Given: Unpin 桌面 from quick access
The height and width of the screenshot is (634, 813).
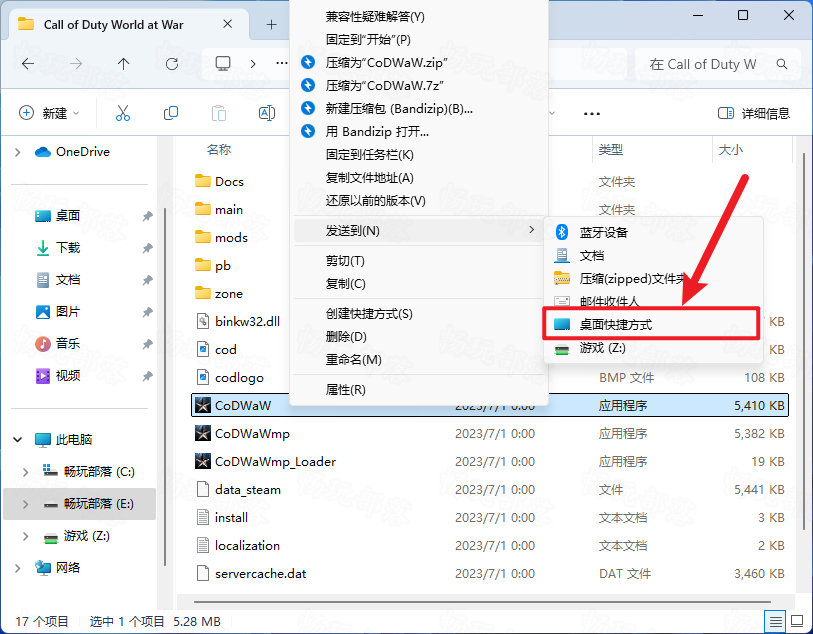Looking at the screenshot, I should click(x=148, y=216).
